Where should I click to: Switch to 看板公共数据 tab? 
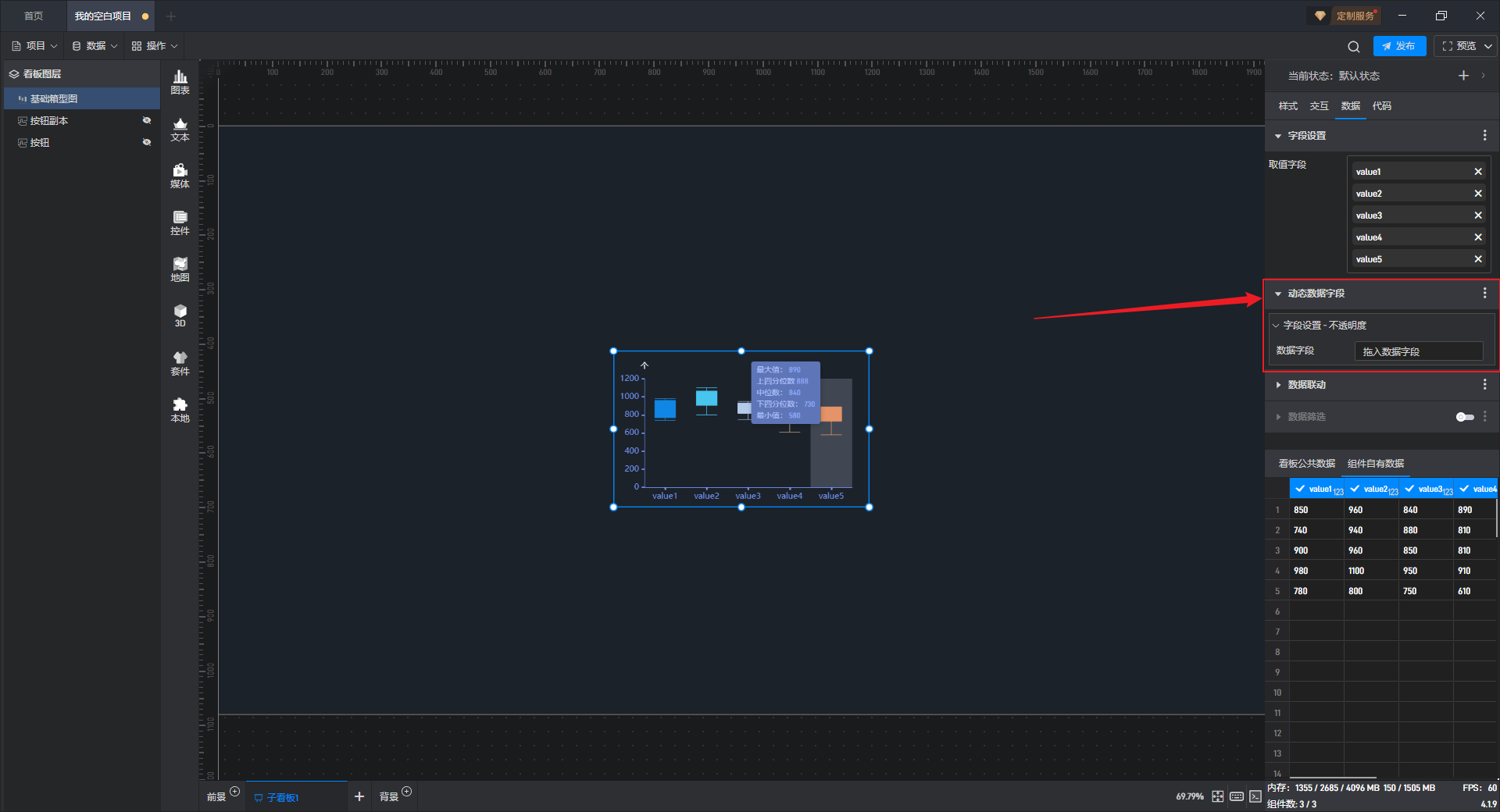point(1306,464)
